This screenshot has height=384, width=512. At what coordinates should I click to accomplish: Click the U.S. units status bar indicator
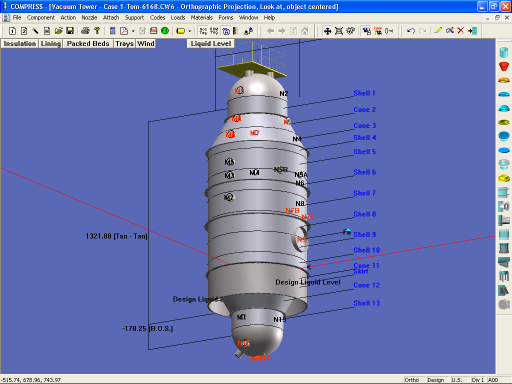coord(457,380)
